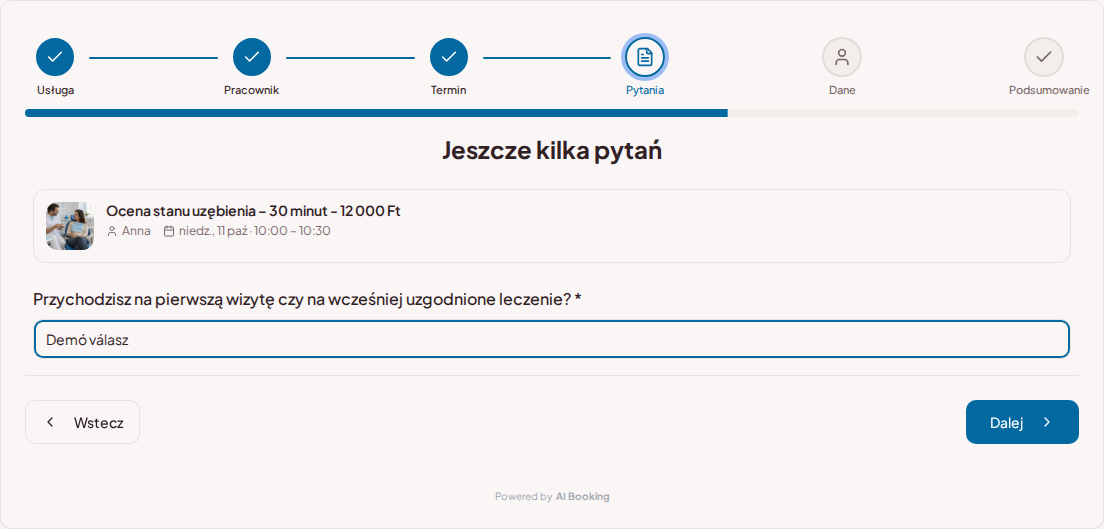Select the Podsumowanie step label
The width and height of the screenshot is (1104, 529).
tap(1049, 90)
